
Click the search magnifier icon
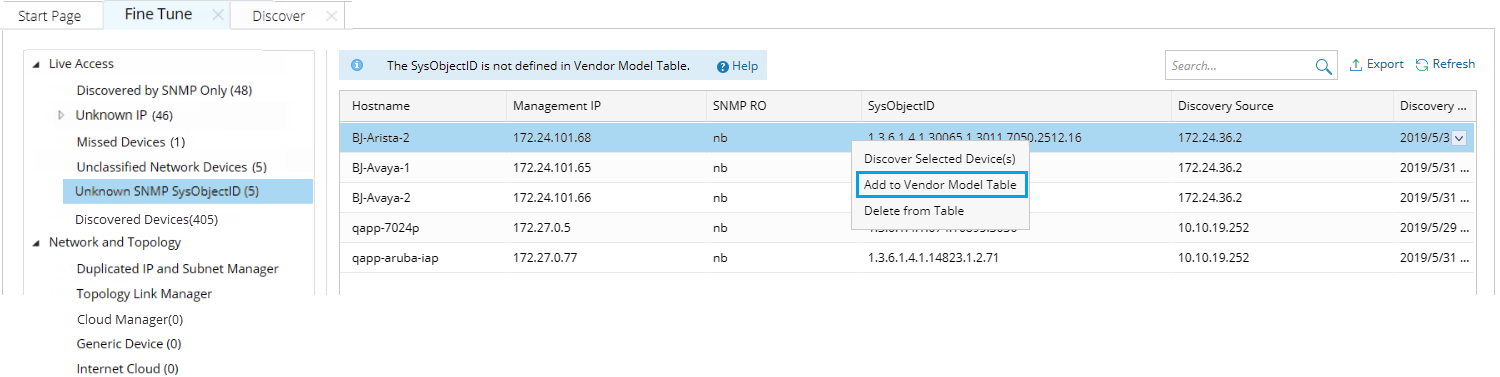click(x=1324, y=66)
